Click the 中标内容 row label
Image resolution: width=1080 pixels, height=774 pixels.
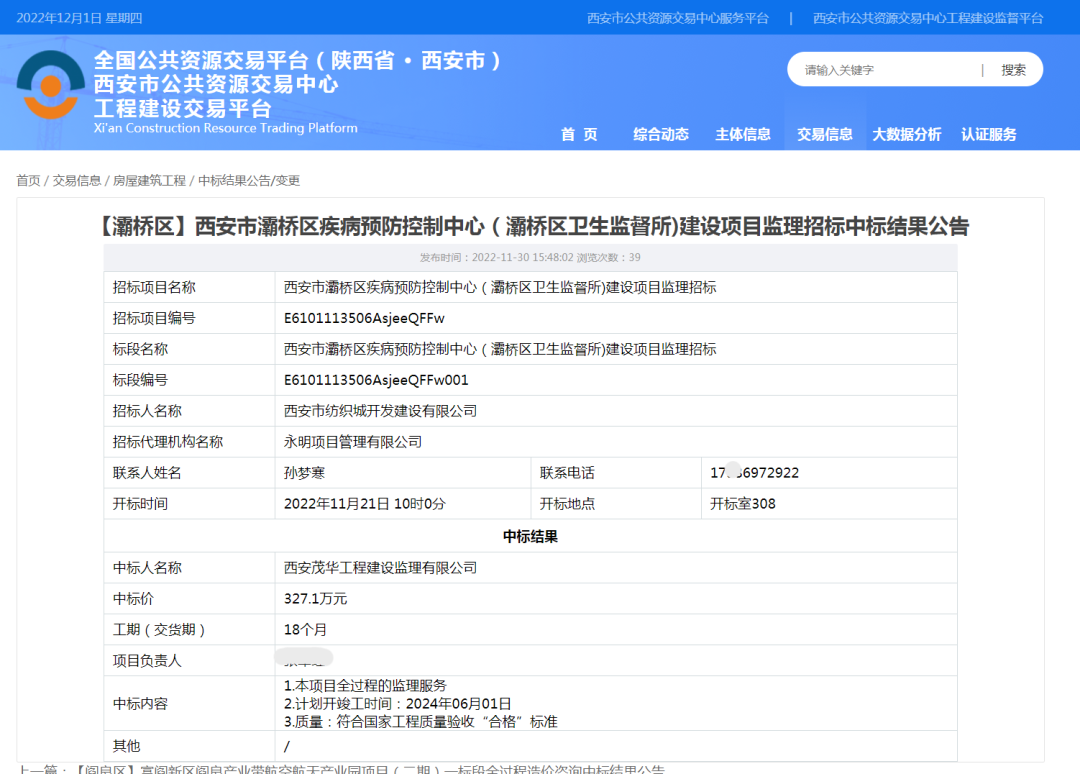click(140, 704)
